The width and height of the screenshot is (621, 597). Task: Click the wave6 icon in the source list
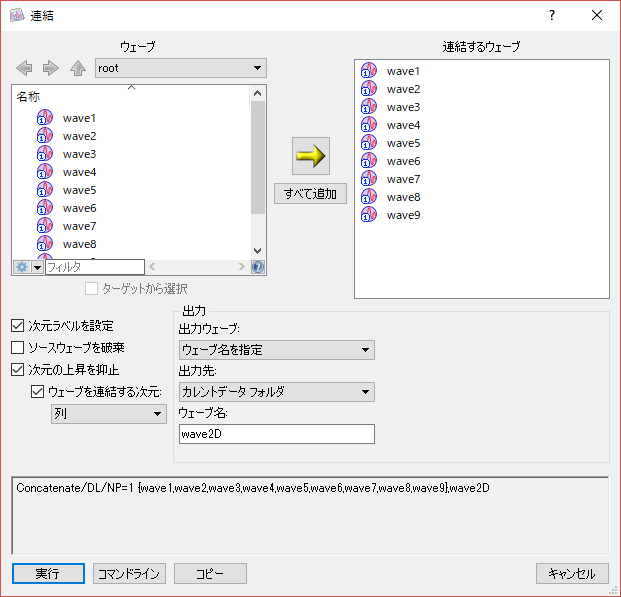pyautogui.click(x=45, y=208)
